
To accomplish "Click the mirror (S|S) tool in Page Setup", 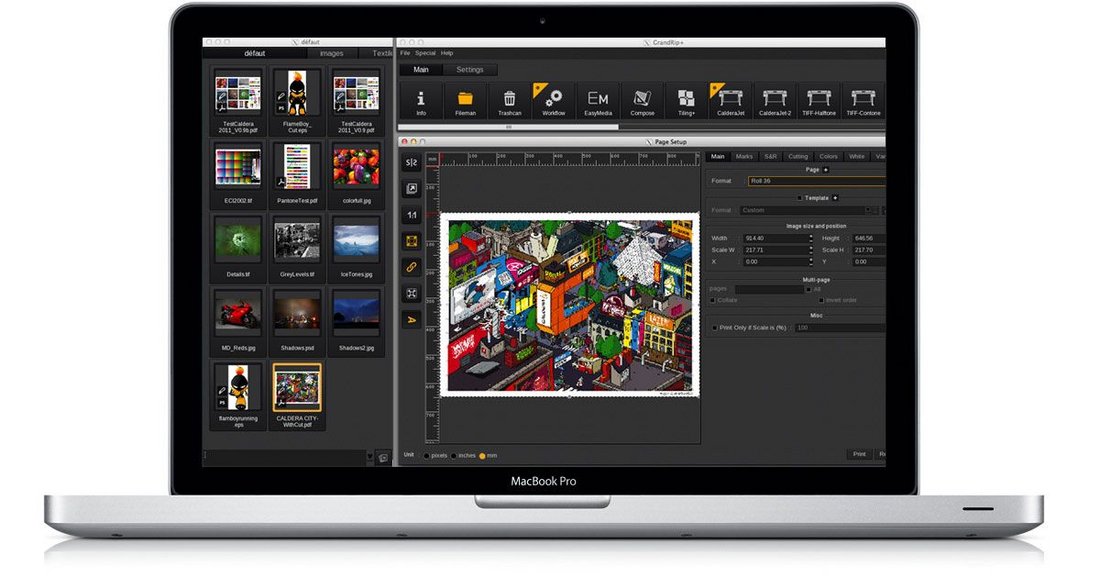I will pos(412,163).
